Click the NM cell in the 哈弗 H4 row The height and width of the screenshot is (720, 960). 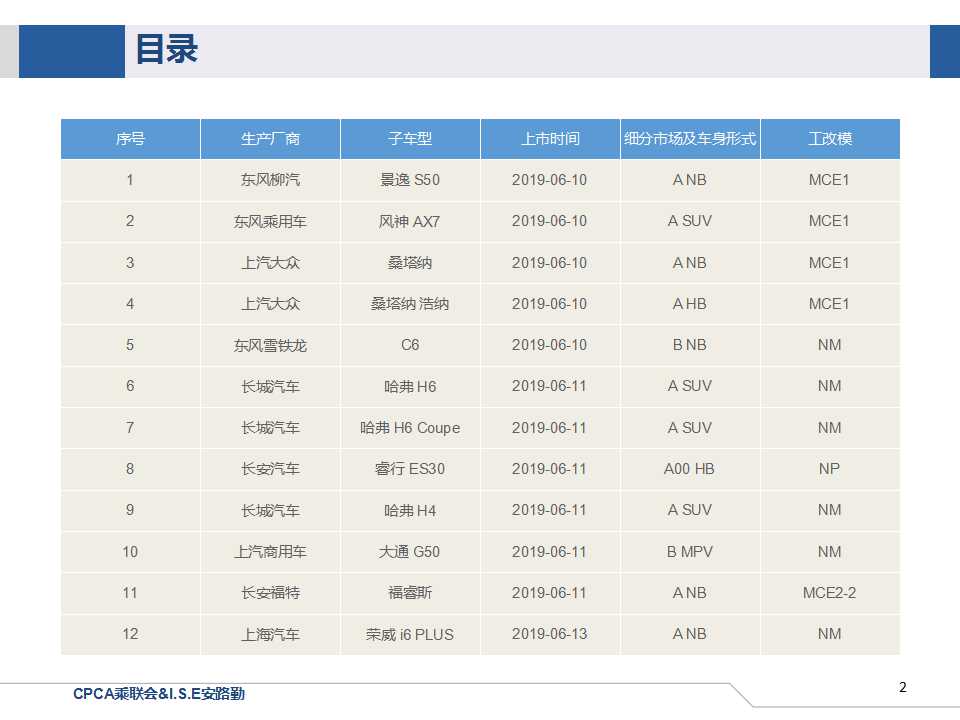pos(830,510)
